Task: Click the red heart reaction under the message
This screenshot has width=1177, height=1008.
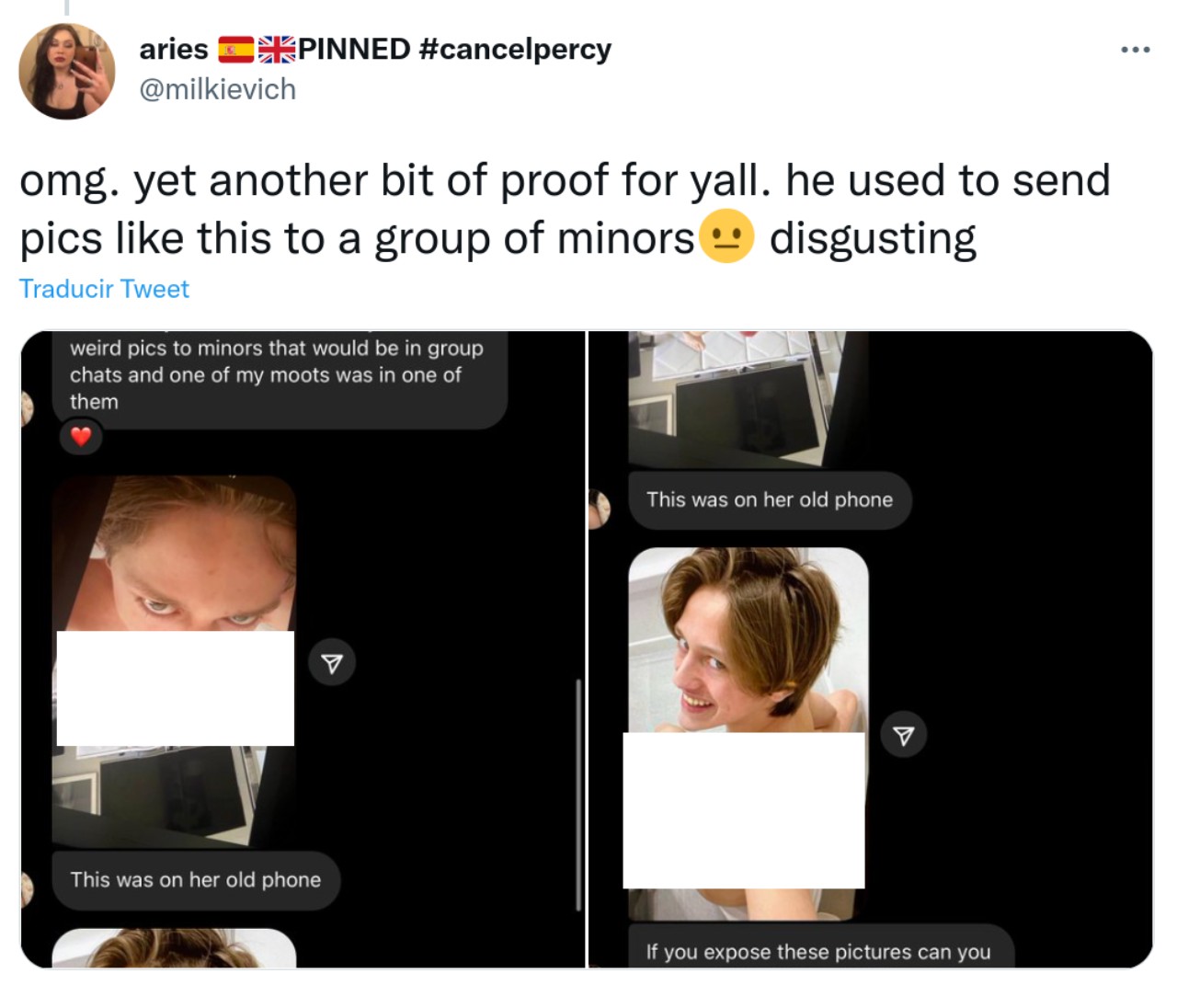Action: click(x=81, y=436)
